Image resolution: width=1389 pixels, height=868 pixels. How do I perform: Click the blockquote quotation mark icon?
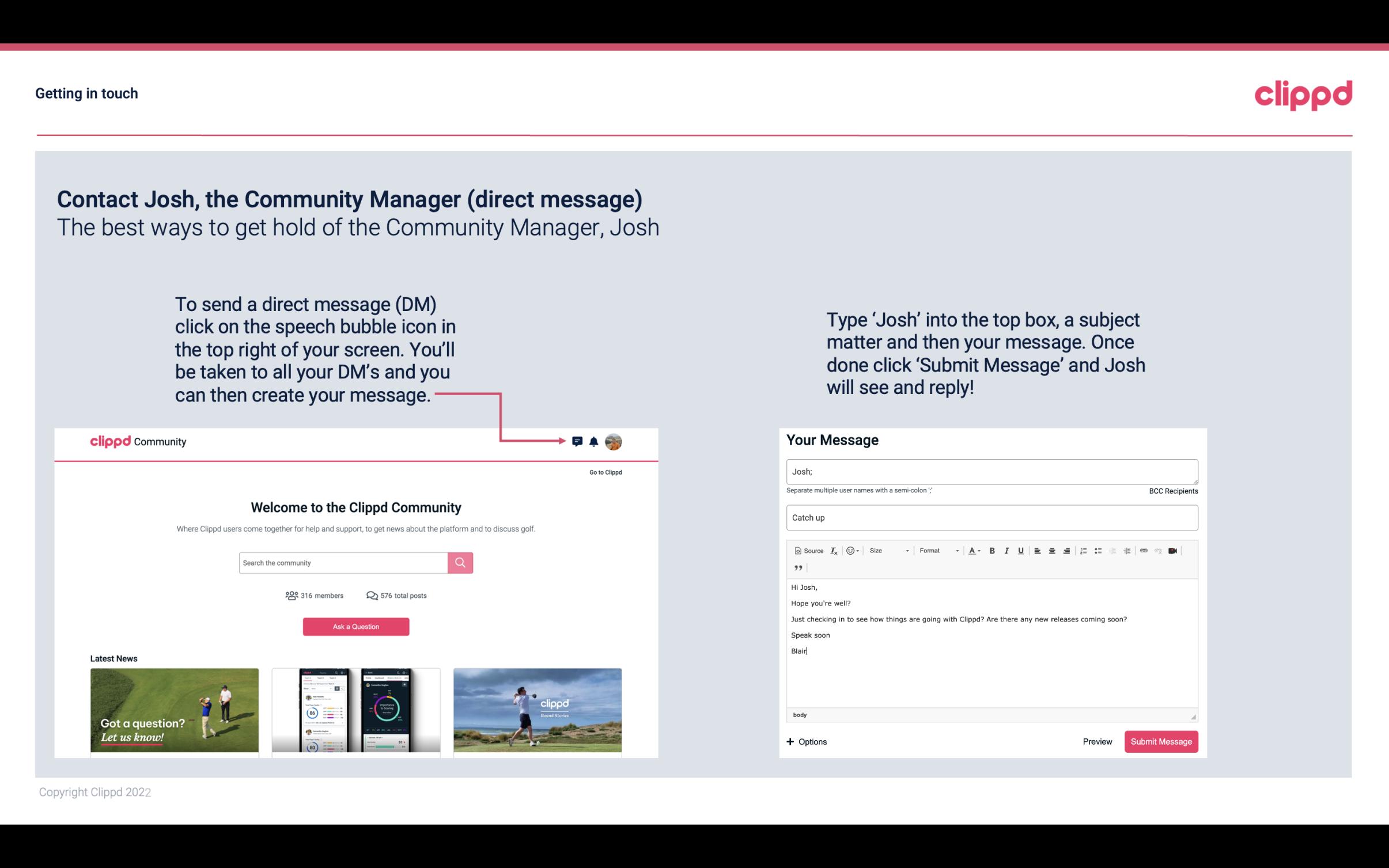pos(796,568)
